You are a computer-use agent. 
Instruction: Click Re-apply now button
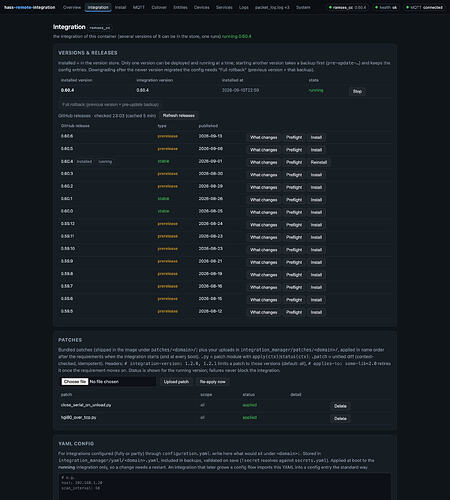click(x=213, y=382)
